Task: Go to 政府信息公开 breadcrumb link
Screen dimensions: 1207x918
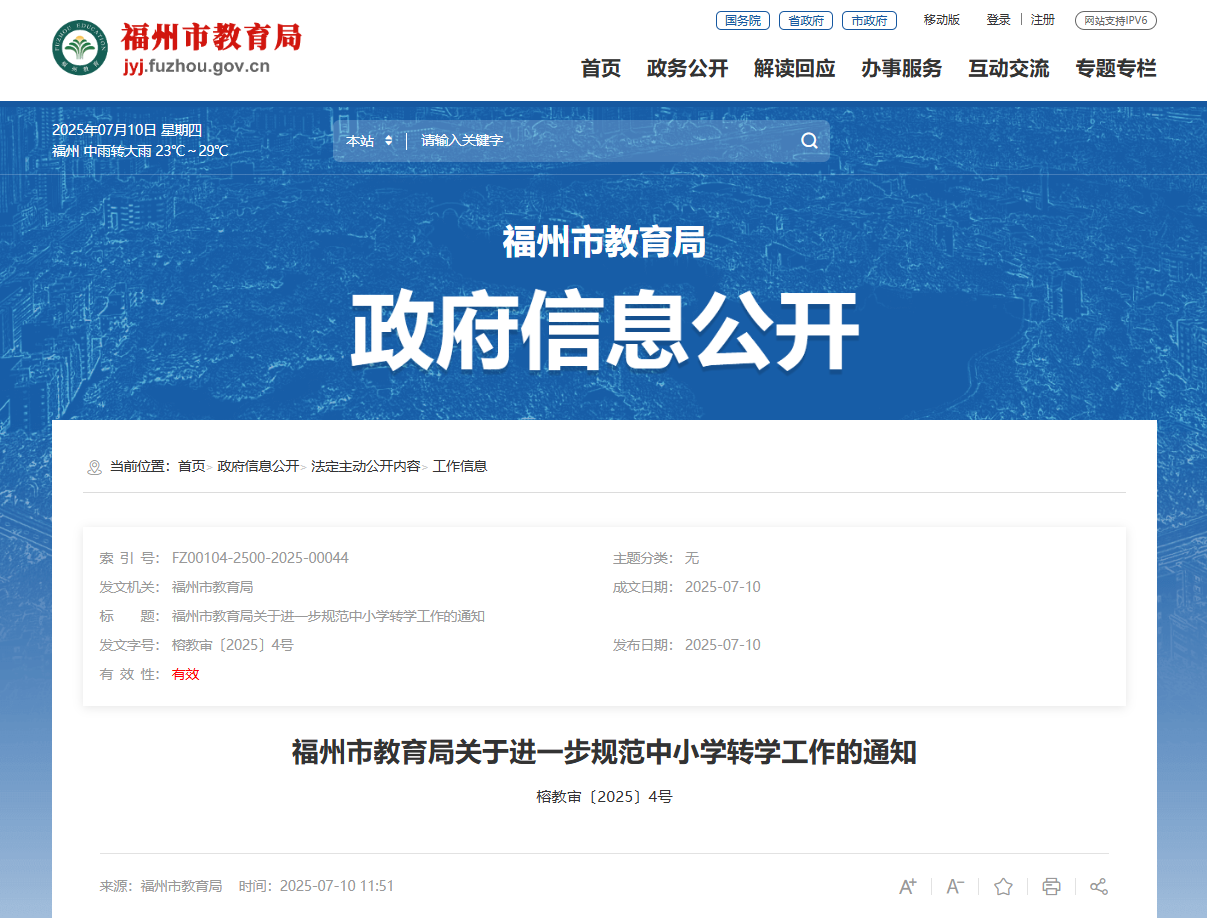Action: (x=258, y=466)
